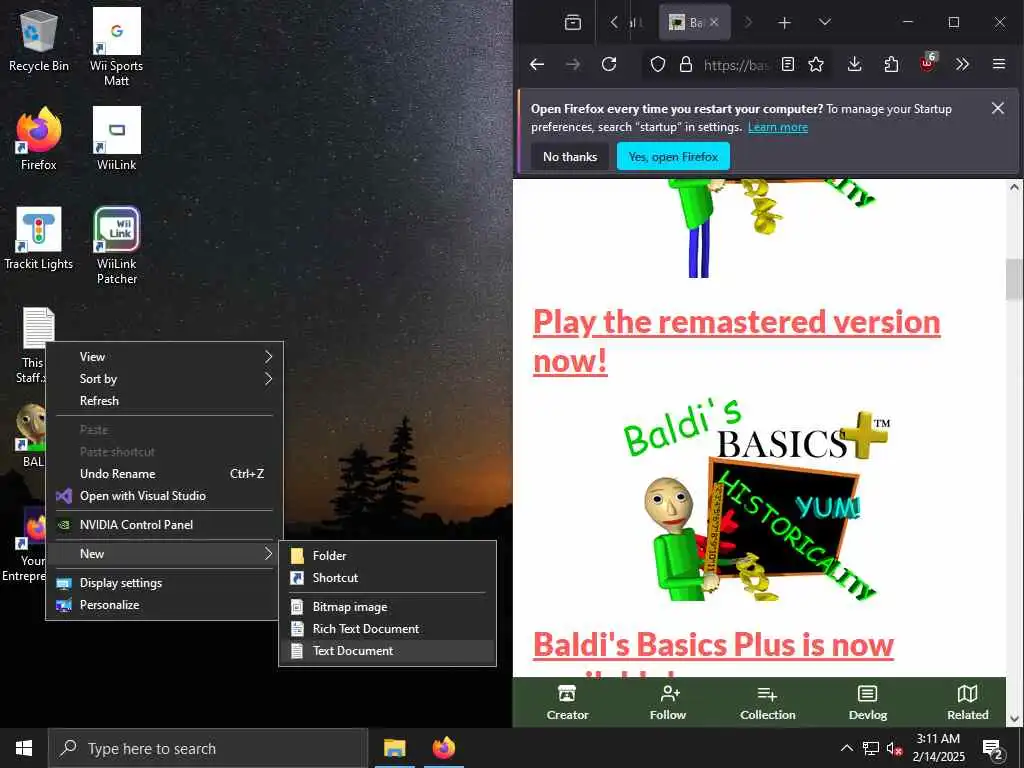Select Open with Visual Studio
This screenshot has height=768, width=1024.
coord(165,496)
